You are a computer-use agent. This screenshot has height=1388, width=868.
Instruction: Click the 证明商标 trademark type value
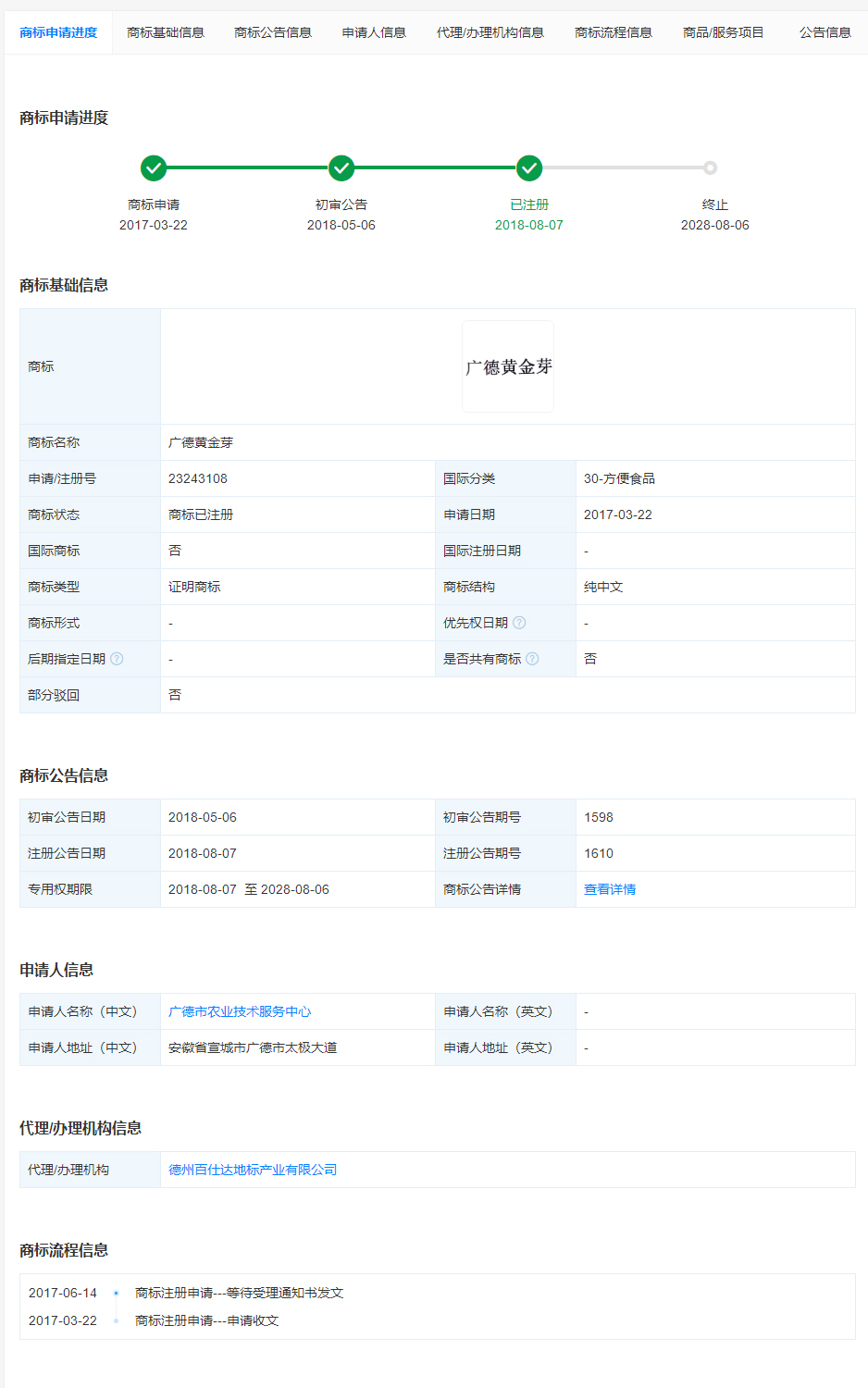tap(194, 587)
